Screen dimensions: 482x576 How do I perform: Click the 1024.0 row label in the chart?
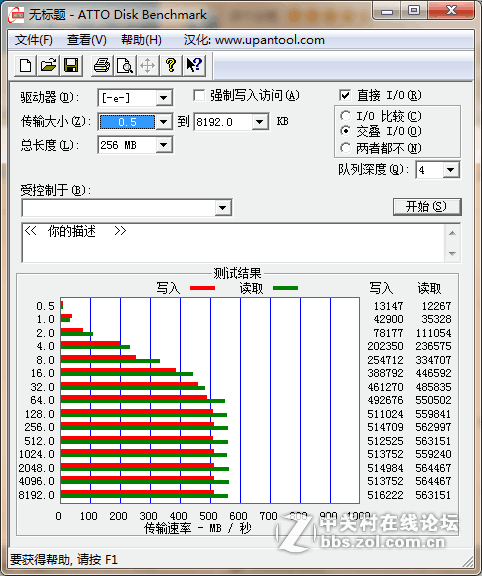37,454
